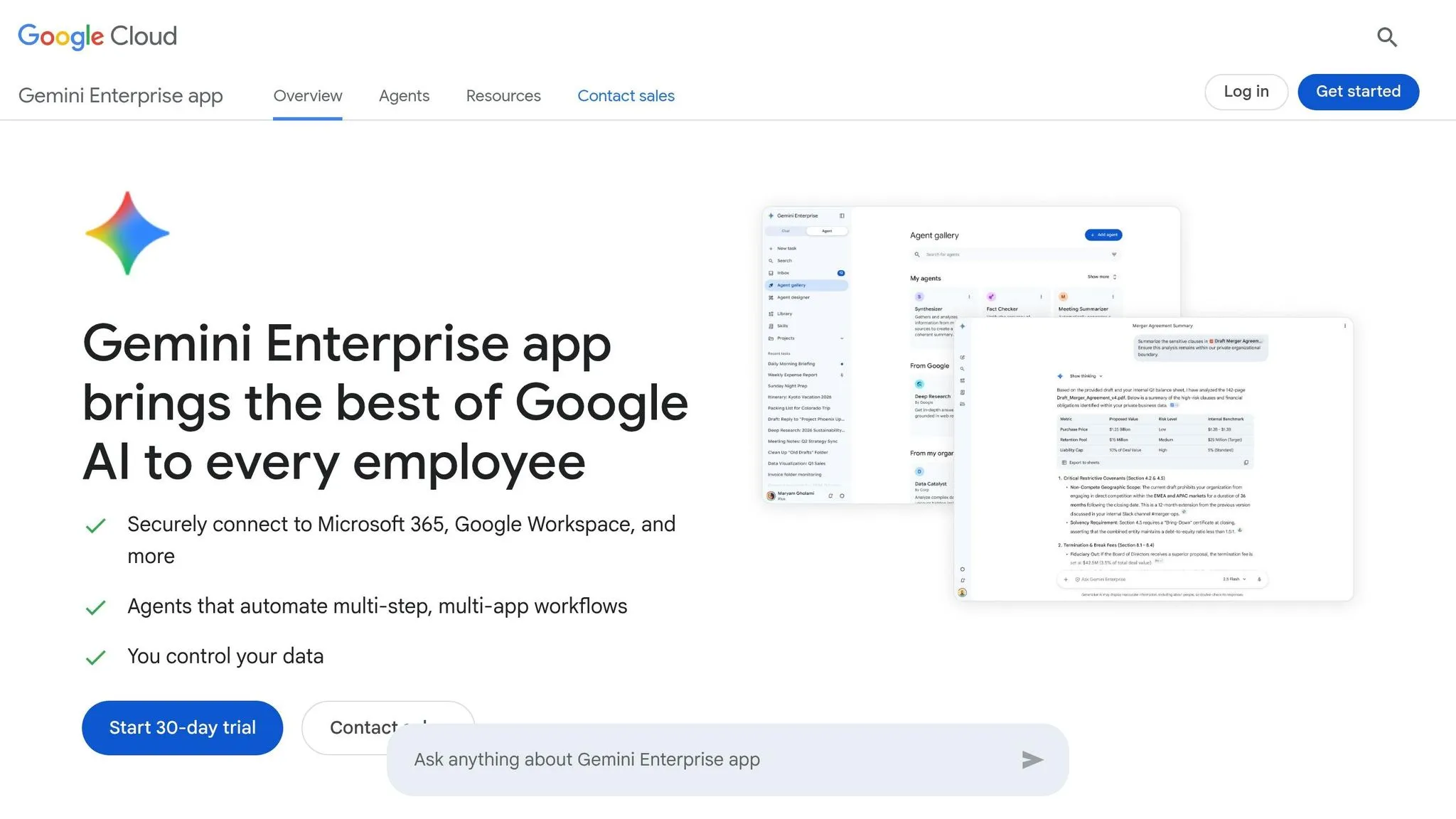Click the colorful Gemini spark icon

[x=127, y=233]
